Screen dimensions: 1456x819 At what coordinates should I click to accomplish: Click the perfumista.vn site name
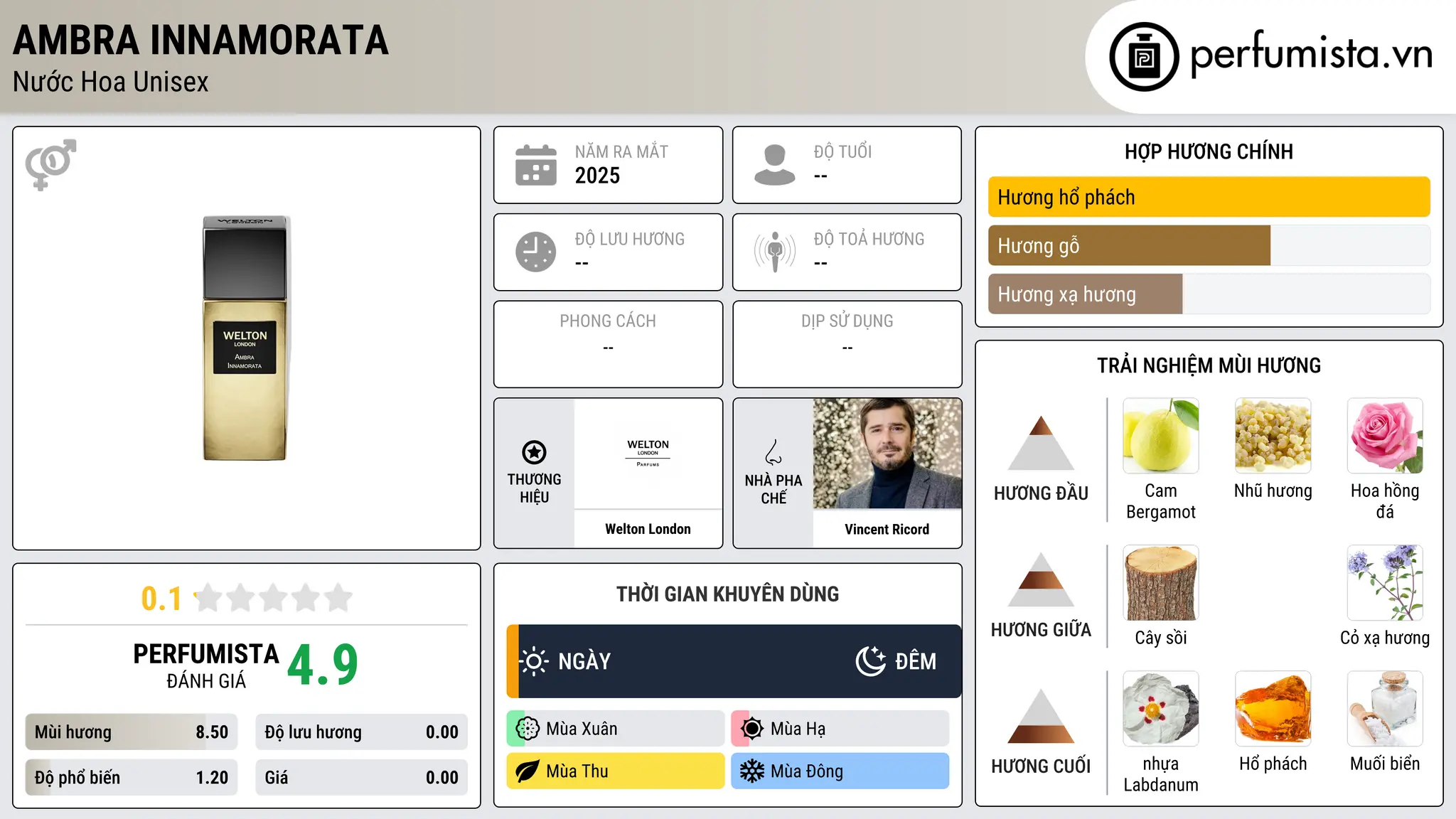1311,54
